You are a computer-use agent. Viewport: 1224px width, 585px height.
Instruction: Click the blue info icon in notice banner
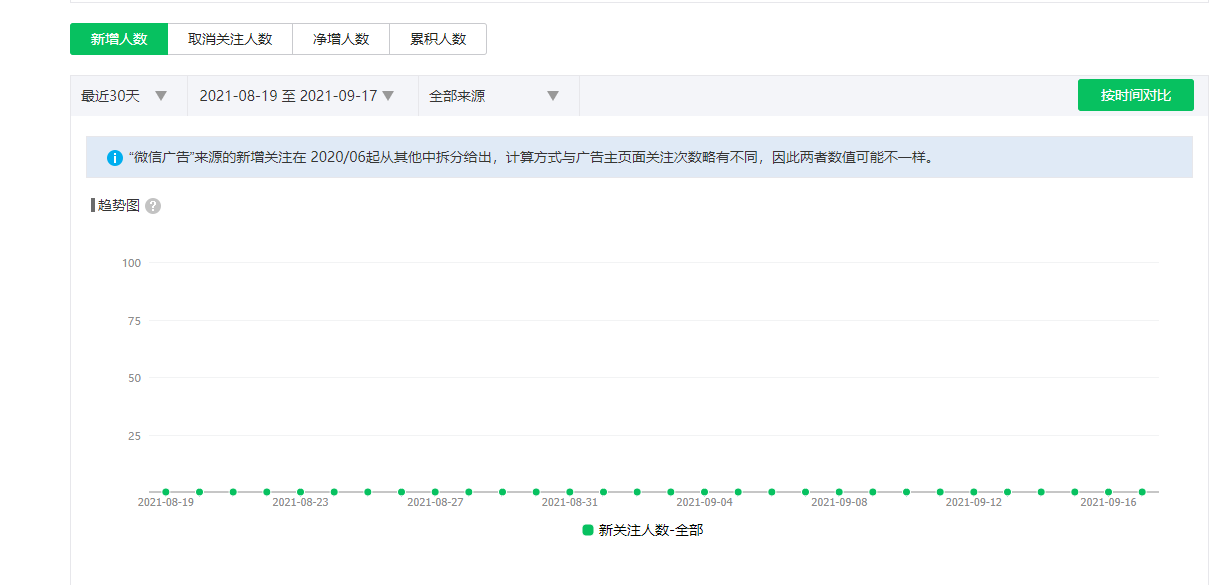coord(114,158)
